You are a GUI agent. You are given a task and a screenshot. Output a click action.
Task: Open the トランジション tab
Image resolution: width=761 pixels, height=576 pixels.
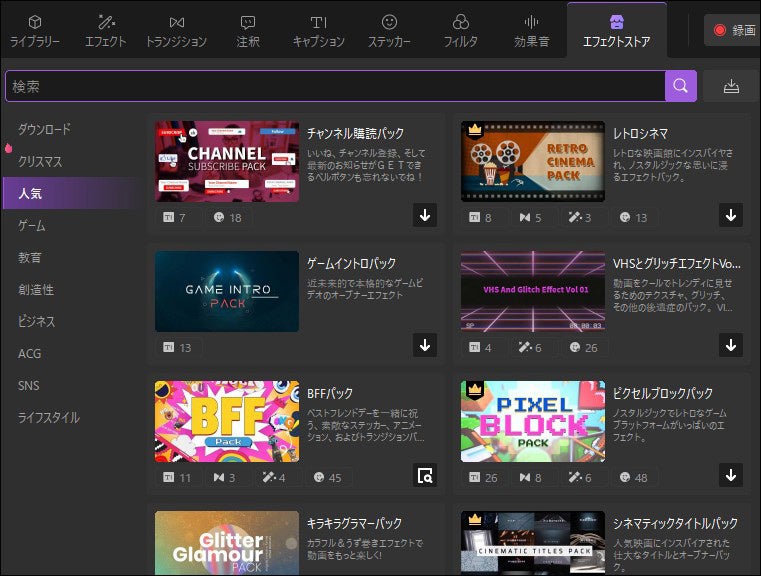pyautogui.click(x=176, y=31)
